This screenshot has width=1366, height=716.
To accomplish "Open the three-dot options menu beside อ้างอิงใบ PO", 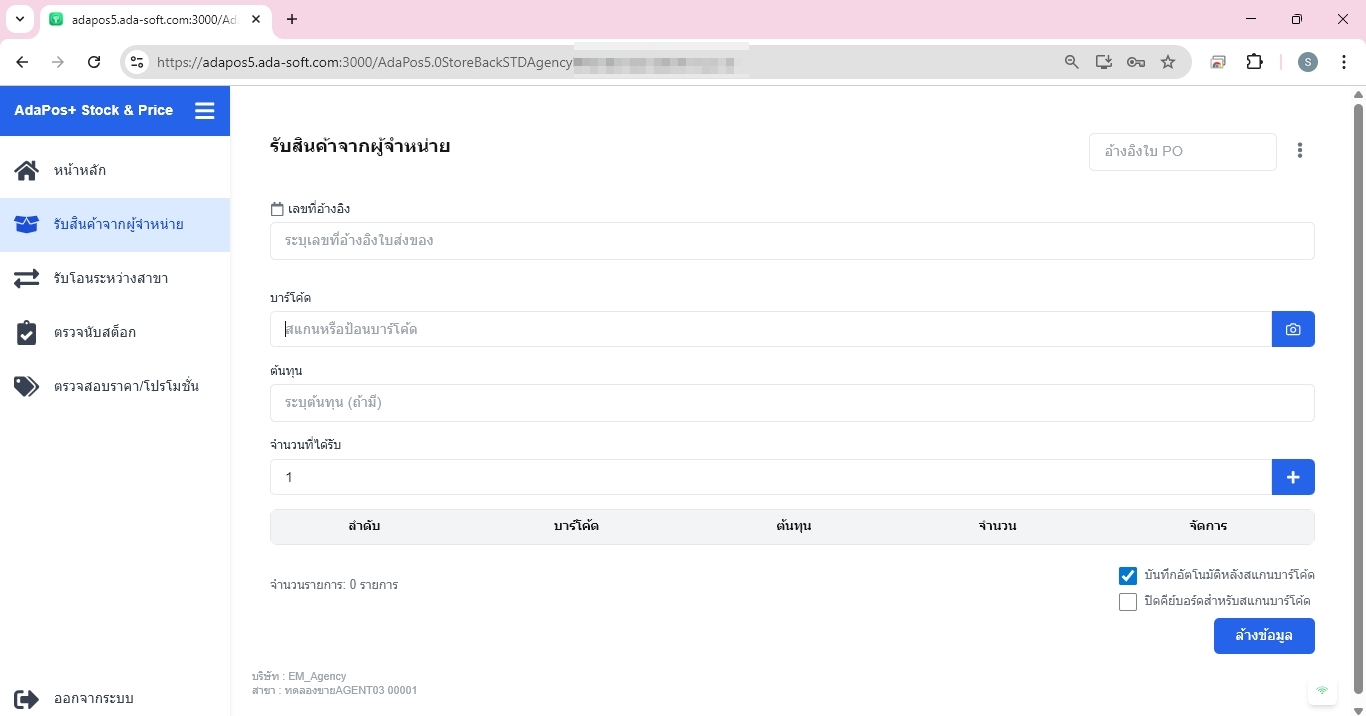I will coord(1299,151).
